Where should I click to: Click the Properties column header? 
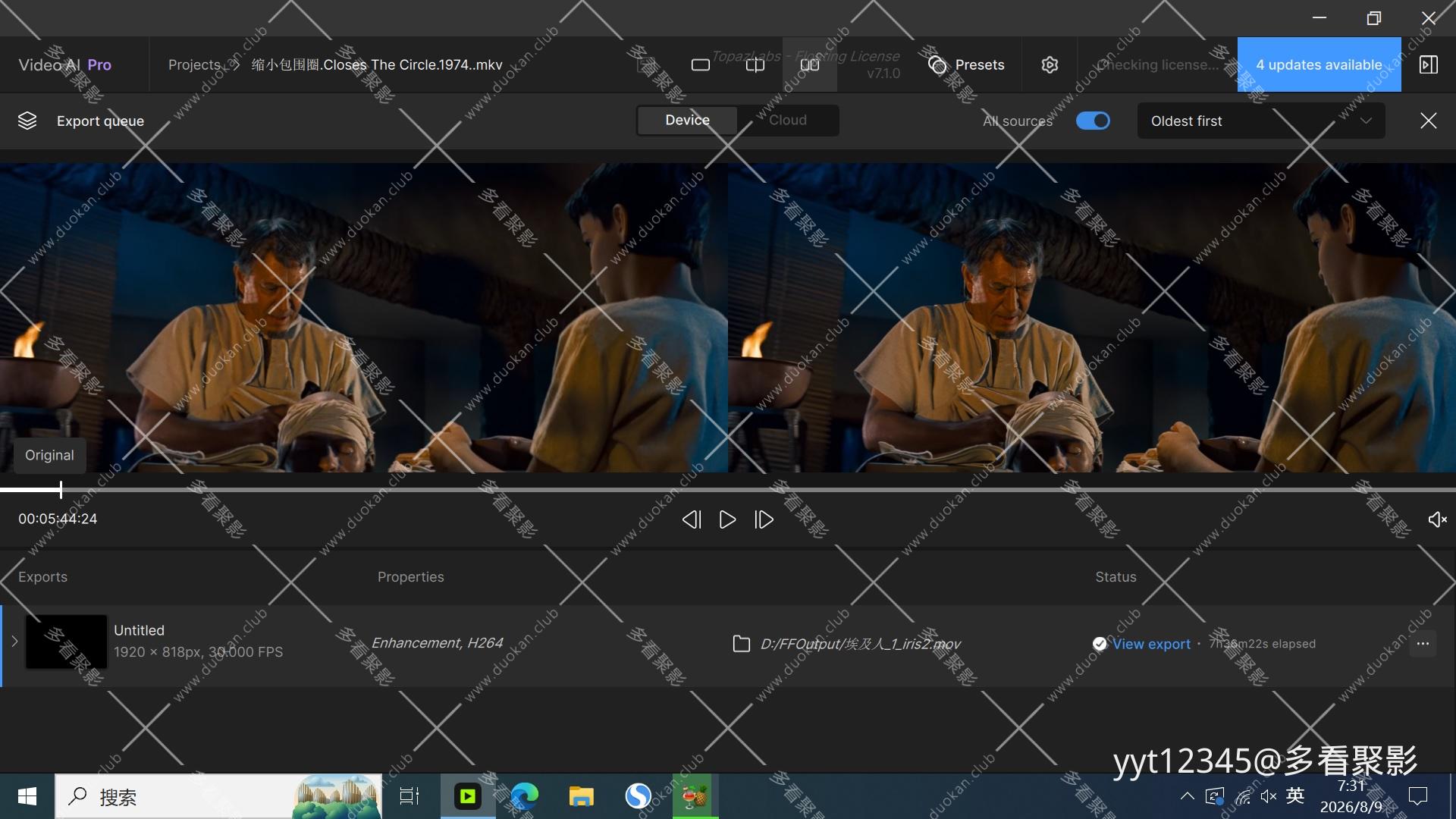411,577
